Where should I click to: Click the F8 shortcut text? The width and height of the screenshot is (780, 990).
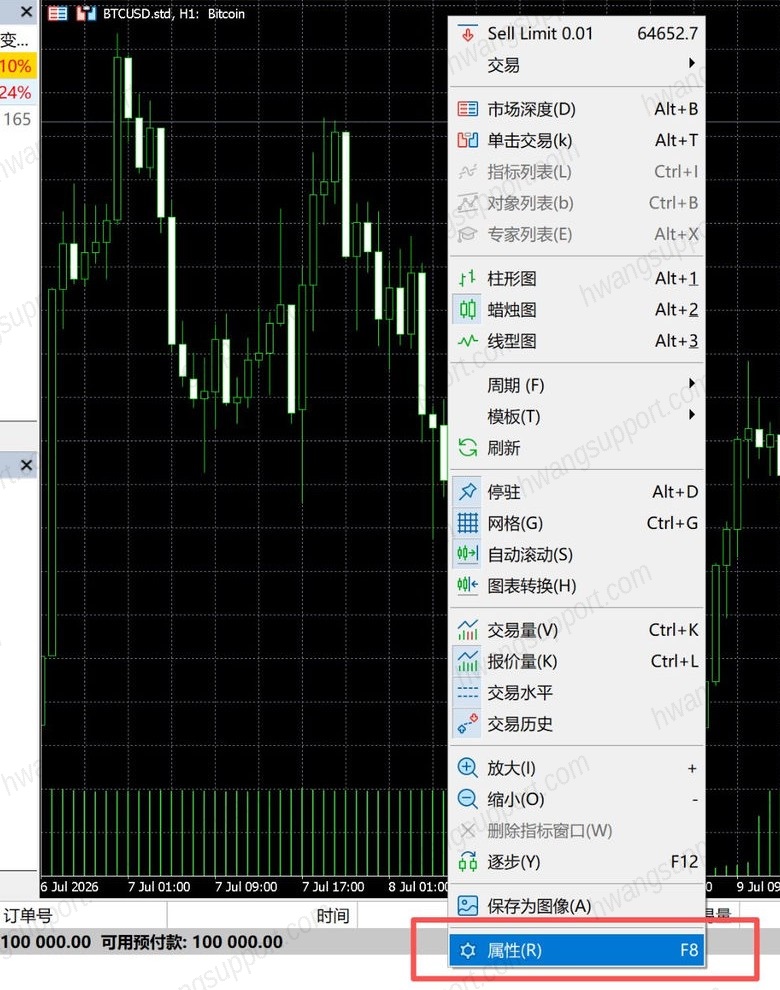point(689,950)
